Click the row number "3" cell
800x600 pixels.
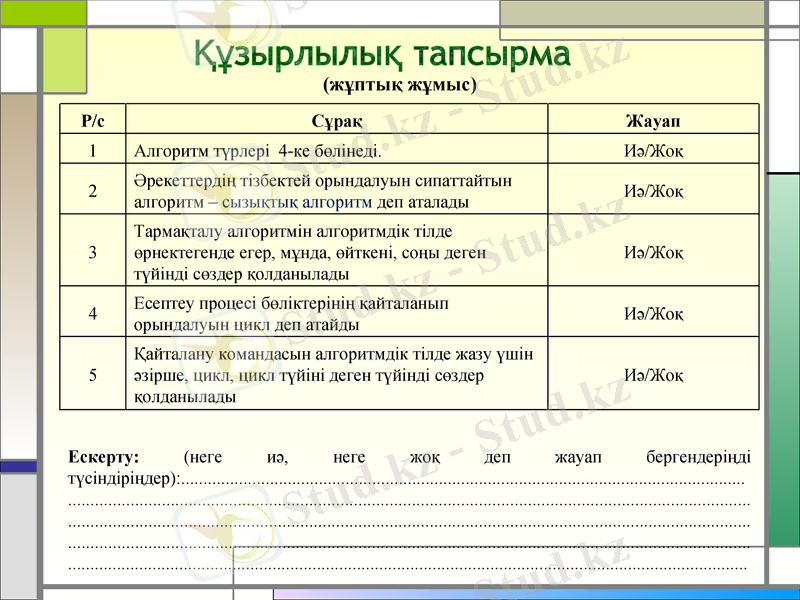pyautogui.click(x=93, y=252)
